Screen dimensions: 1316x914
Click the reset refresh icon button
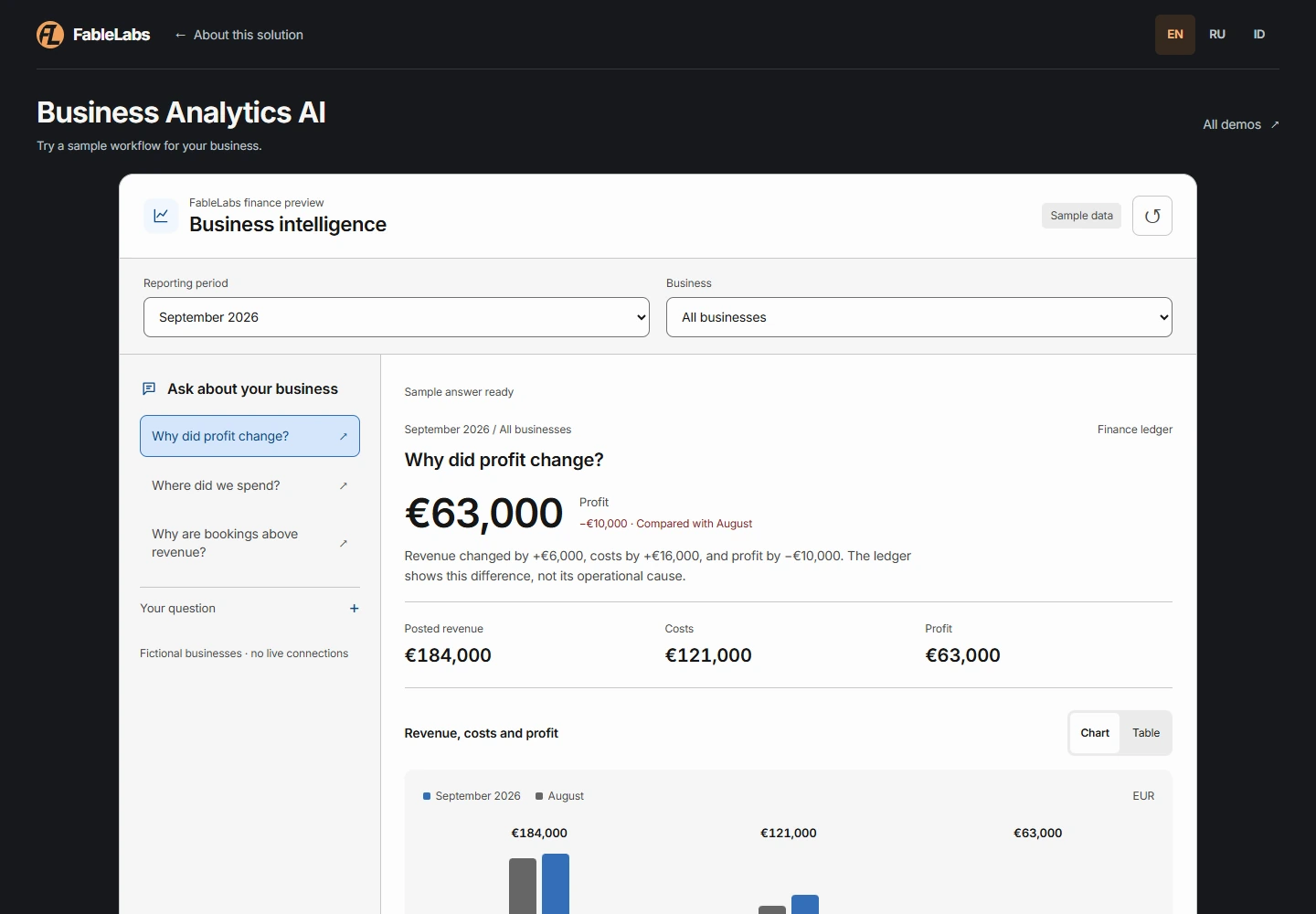(1152, 216)
